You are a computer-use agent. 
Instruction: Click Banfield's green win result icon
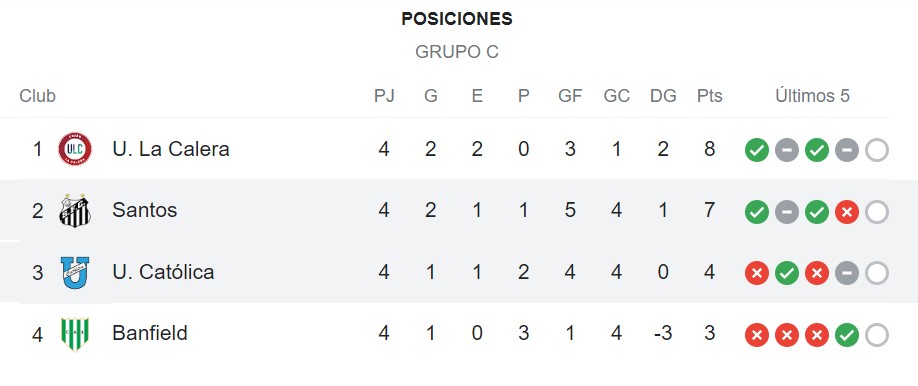pos(847,335)
